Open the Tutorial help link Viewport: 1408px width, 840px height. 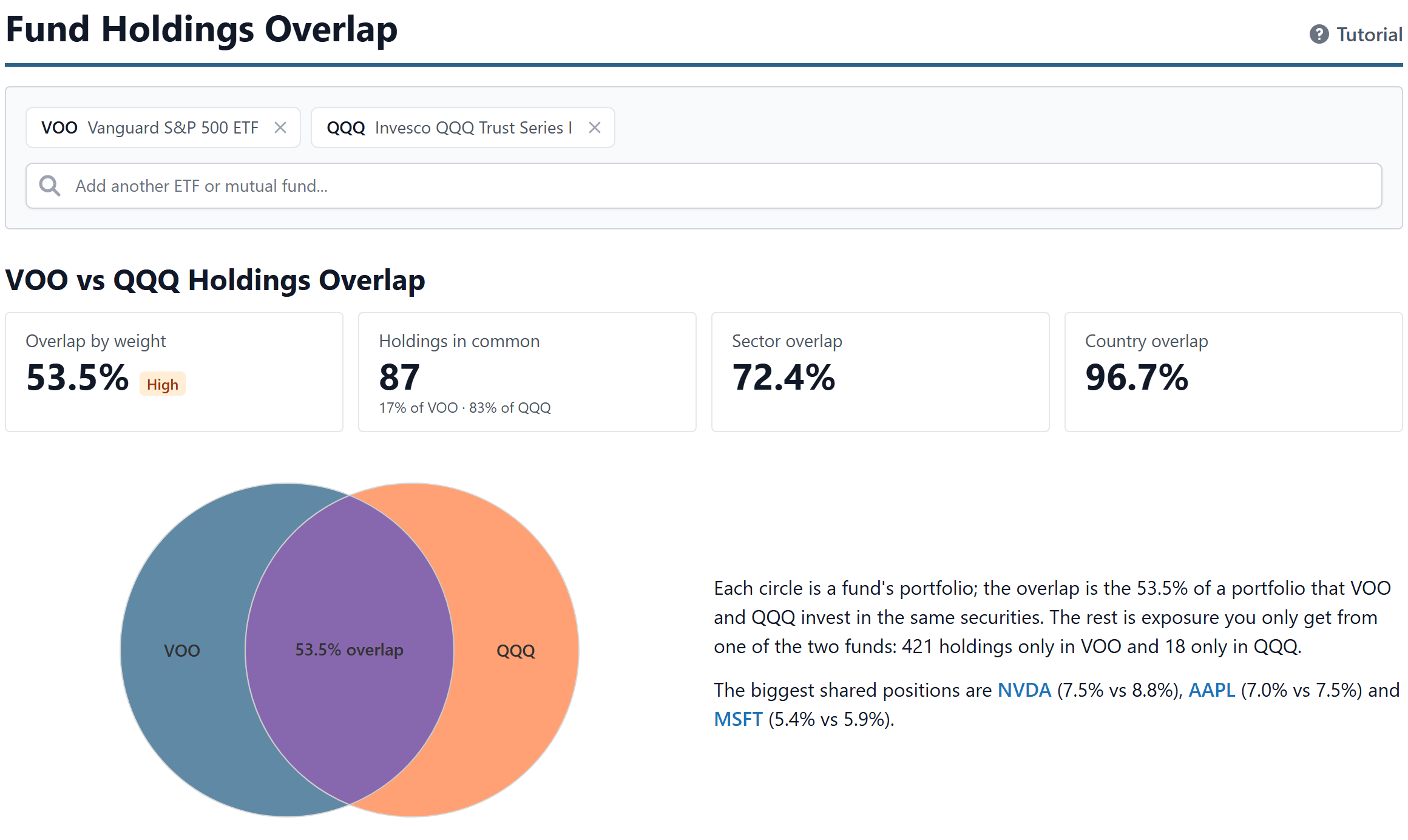(x=1356, y=34)
